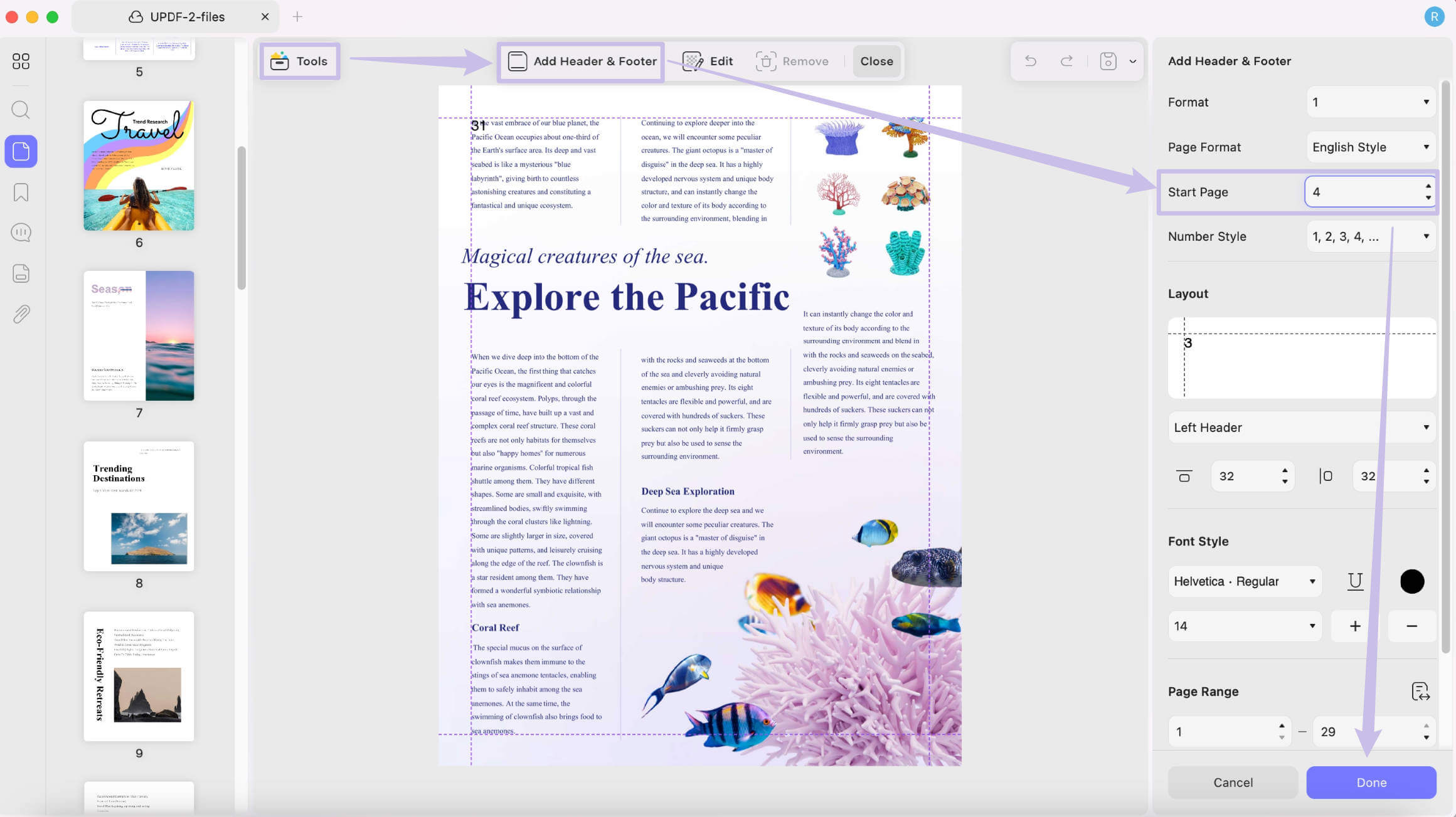
Task: Toggle underline font style
Action: click(1355, 582)
